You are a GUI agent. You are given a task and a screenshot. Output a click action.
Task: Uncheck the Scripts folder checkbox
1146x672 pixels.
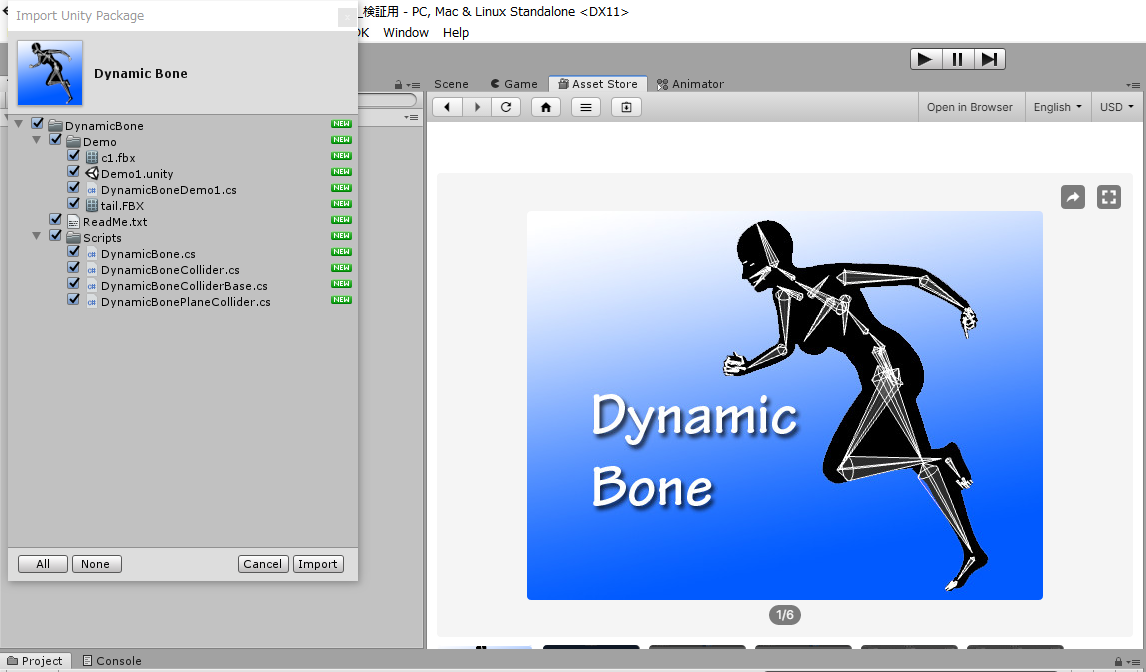tap(56, 235)
